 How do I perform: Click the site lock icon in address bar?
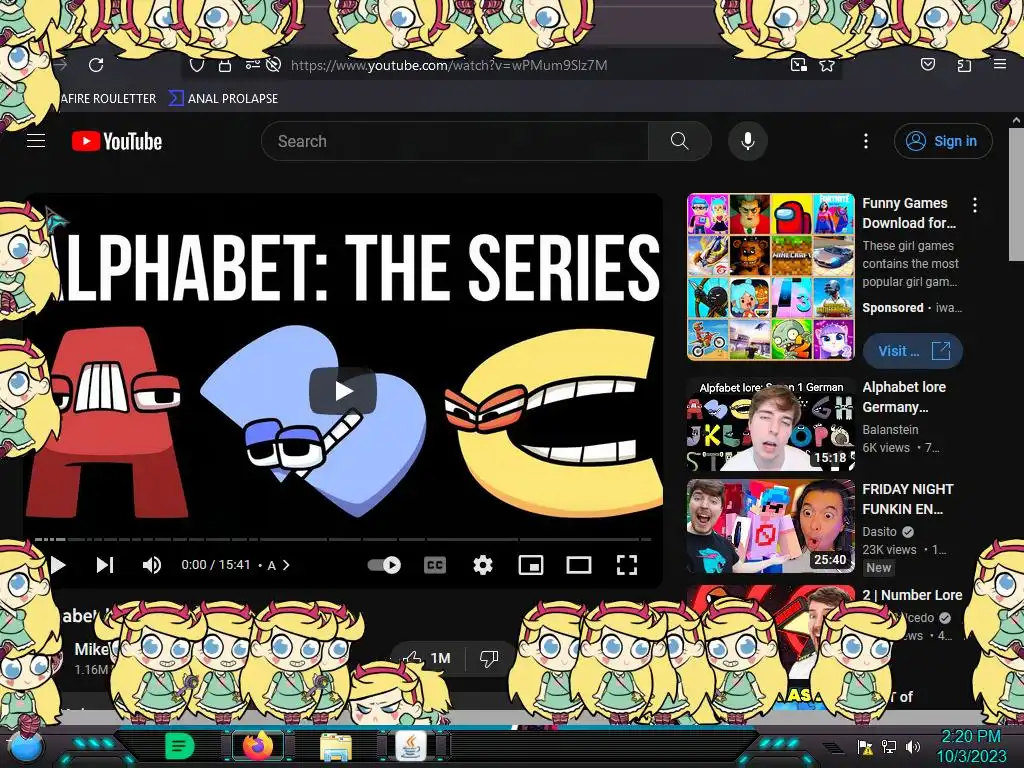[x=225, y=65]
